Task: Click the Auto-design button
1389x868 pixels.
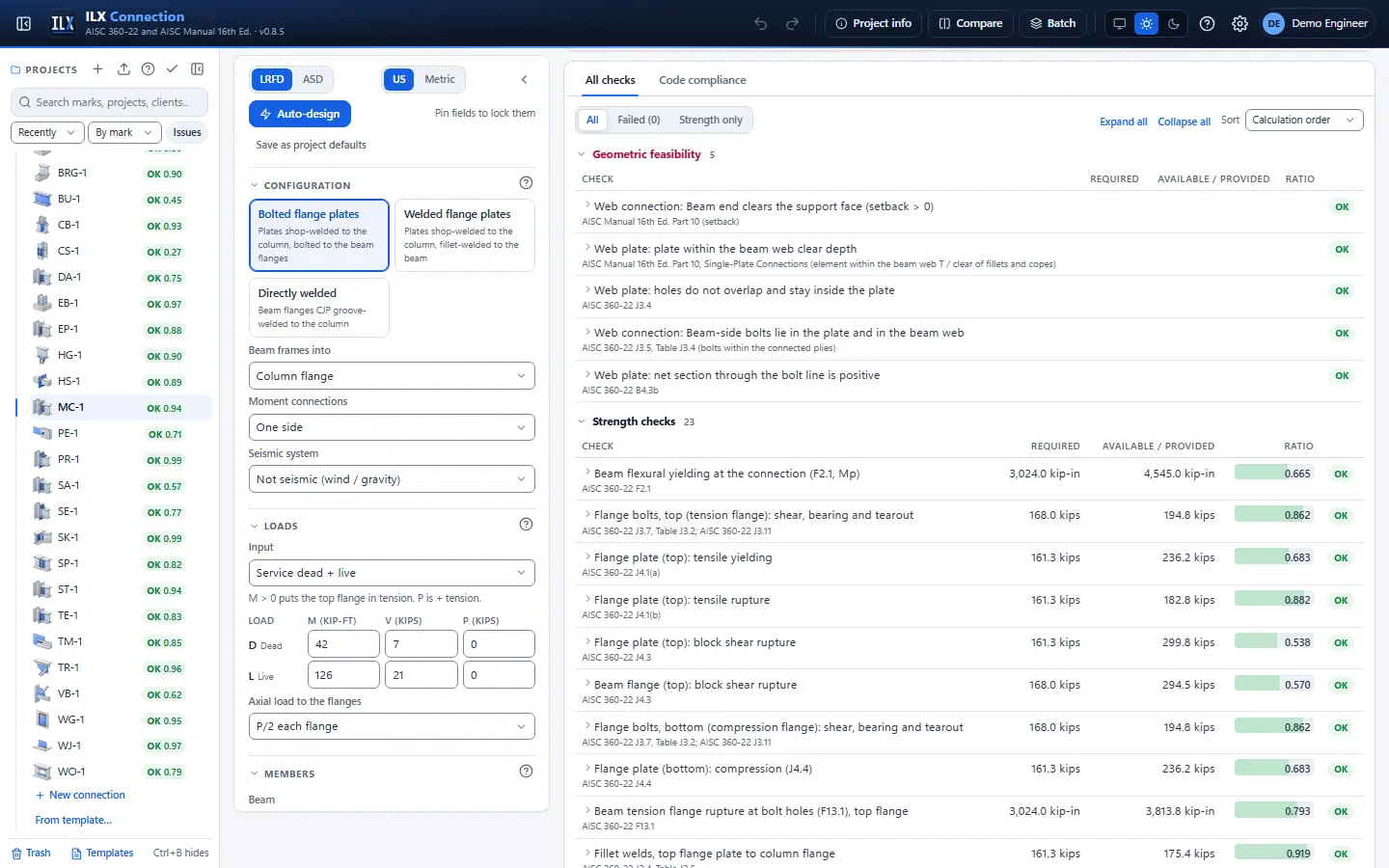Action: pos(300,114)
